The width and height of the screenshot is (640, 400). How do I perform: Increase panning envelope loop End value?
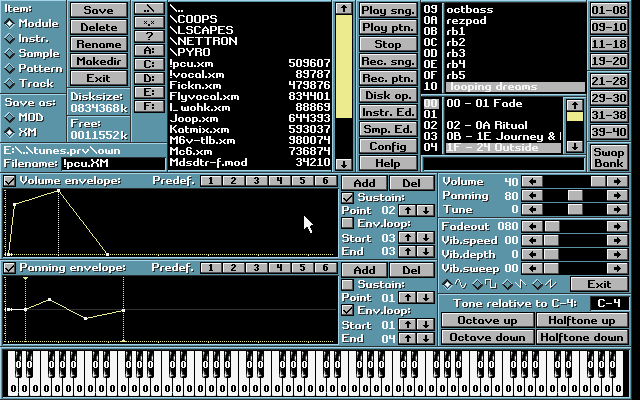coord(407,338)
